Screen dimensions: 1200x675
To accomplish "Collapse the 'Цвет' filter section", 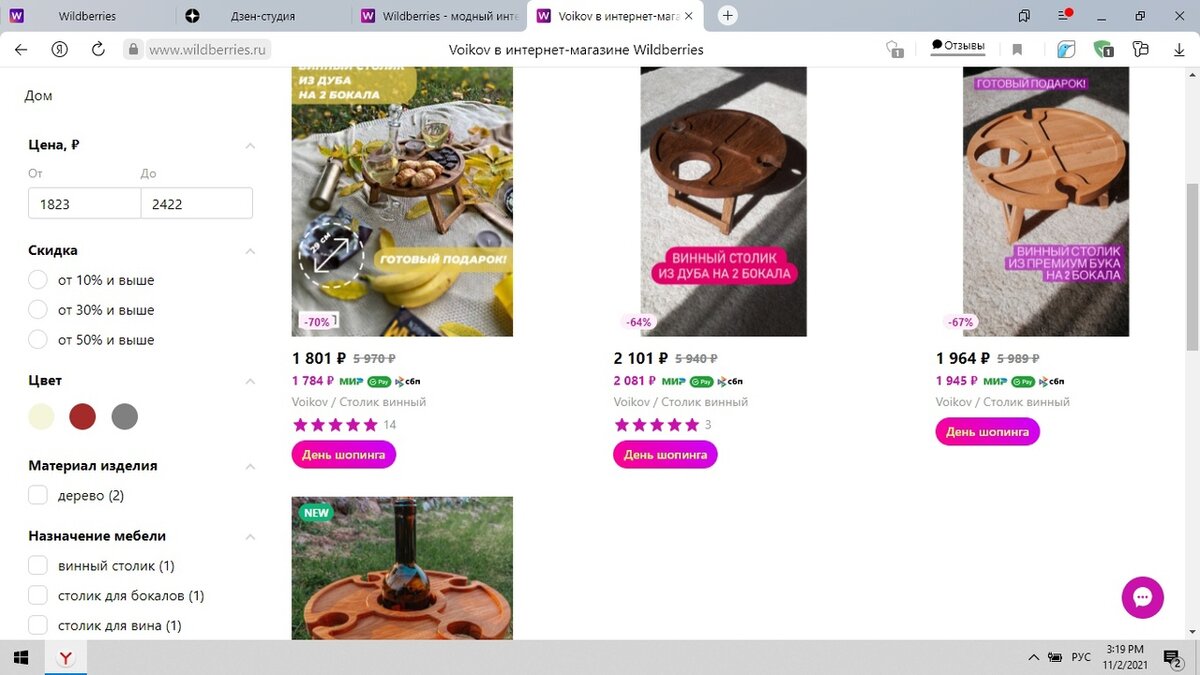I will (250, 381).
